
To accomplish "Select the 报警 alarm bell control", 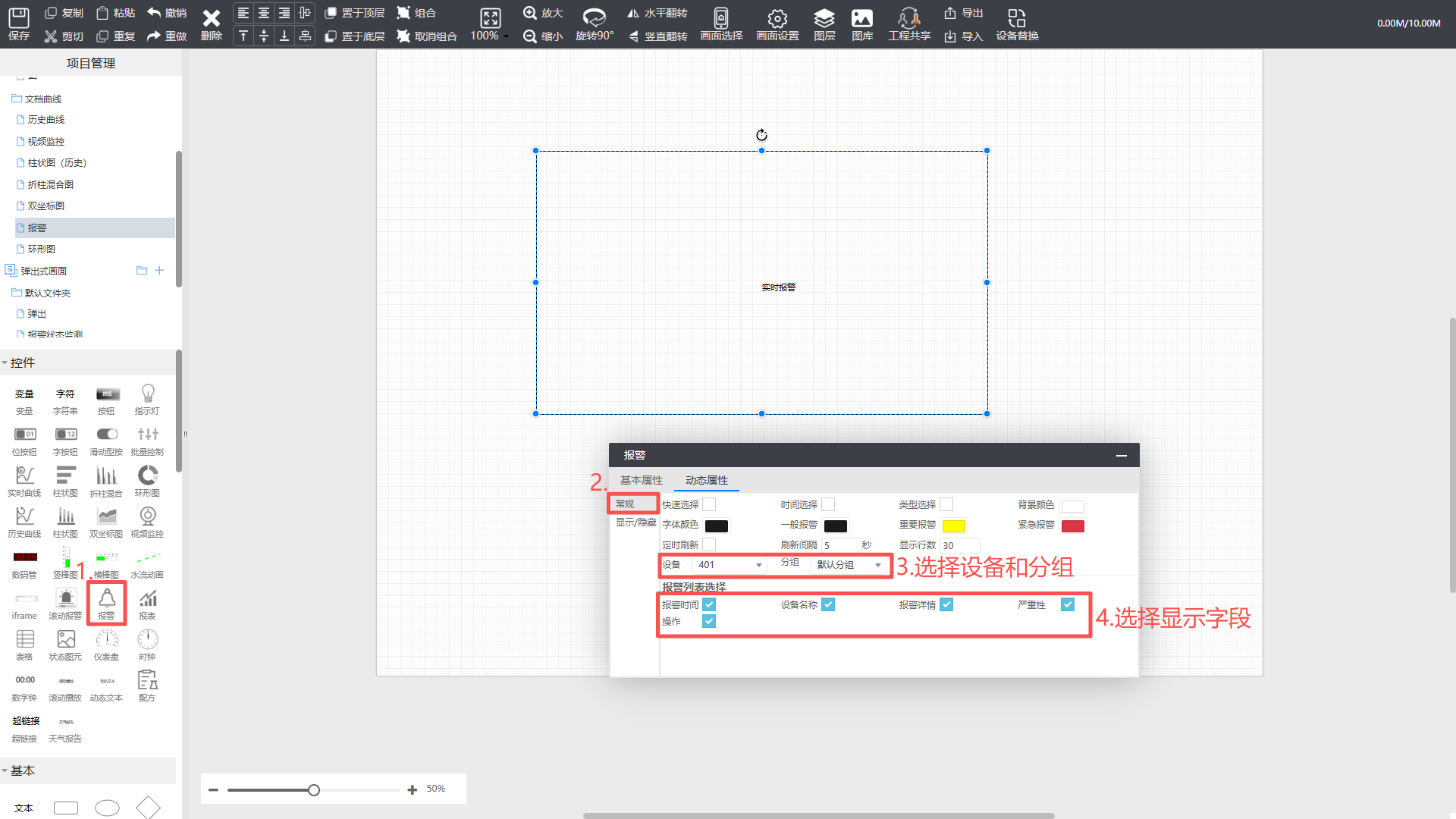I will 107,599.
